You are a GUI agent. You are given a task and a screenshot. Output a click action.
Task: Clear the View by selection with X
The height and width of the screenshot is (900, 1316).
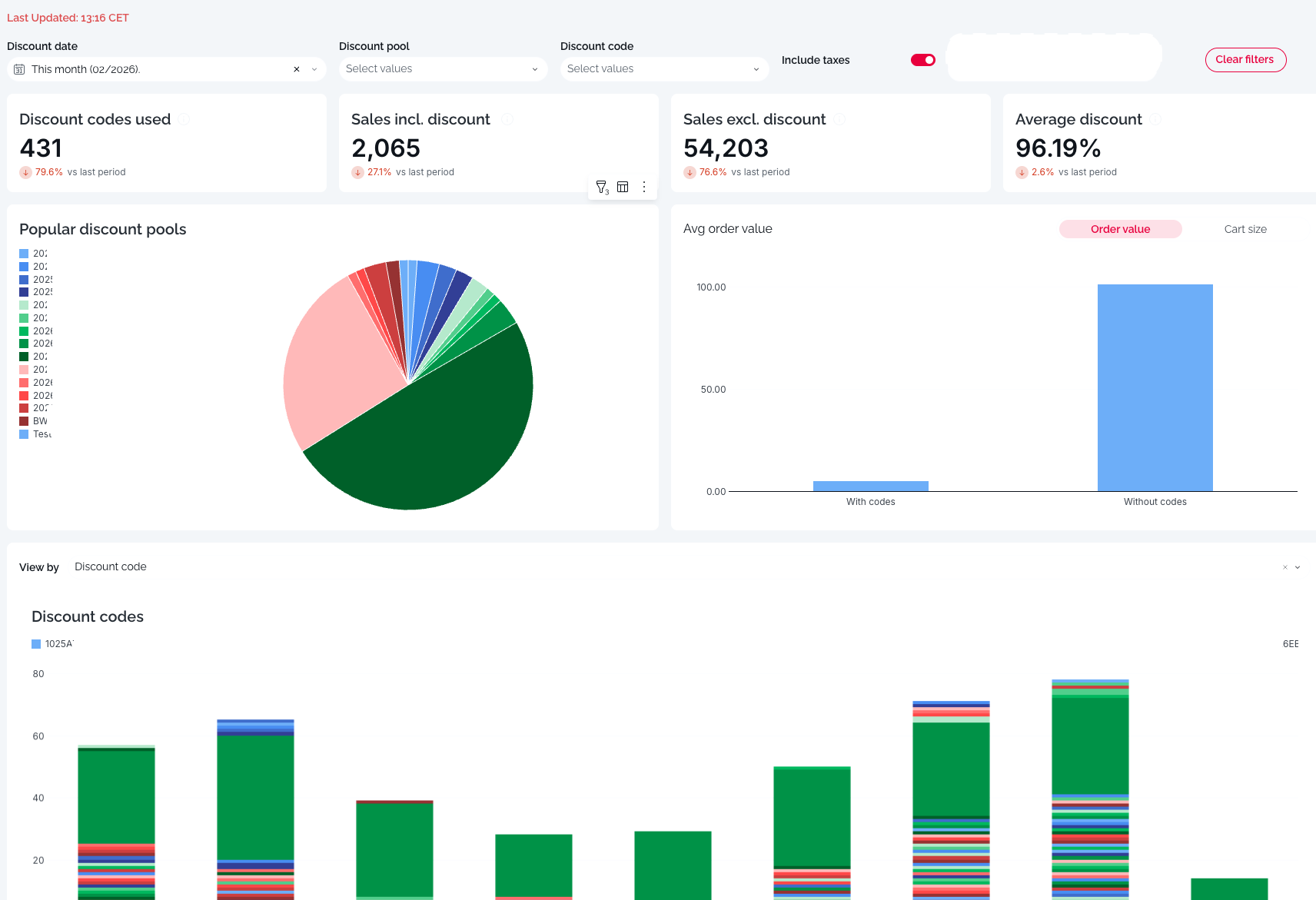pos(1284,567)
